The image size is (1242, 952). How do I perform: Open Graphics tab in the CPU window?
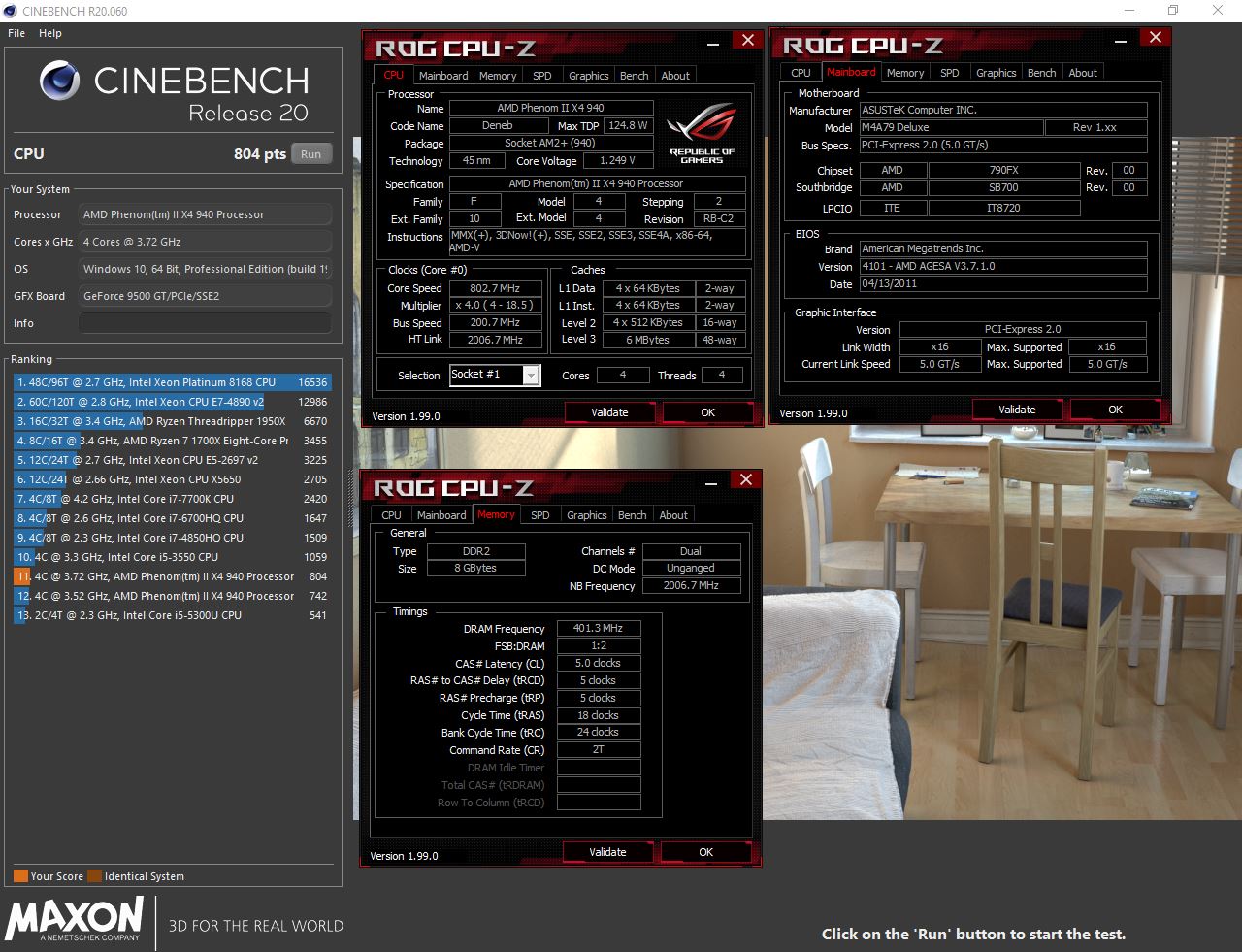589,76
